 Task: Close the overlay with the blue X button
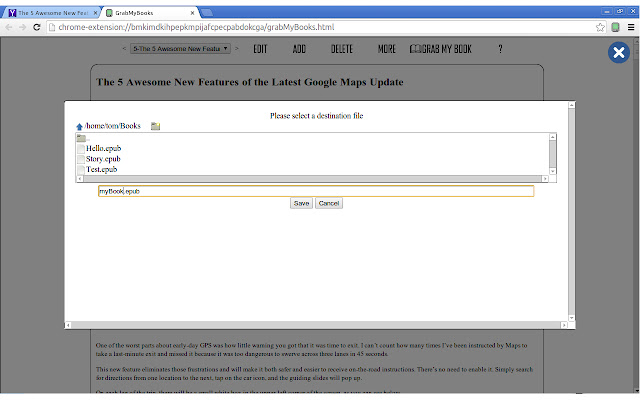click(619, 52)
